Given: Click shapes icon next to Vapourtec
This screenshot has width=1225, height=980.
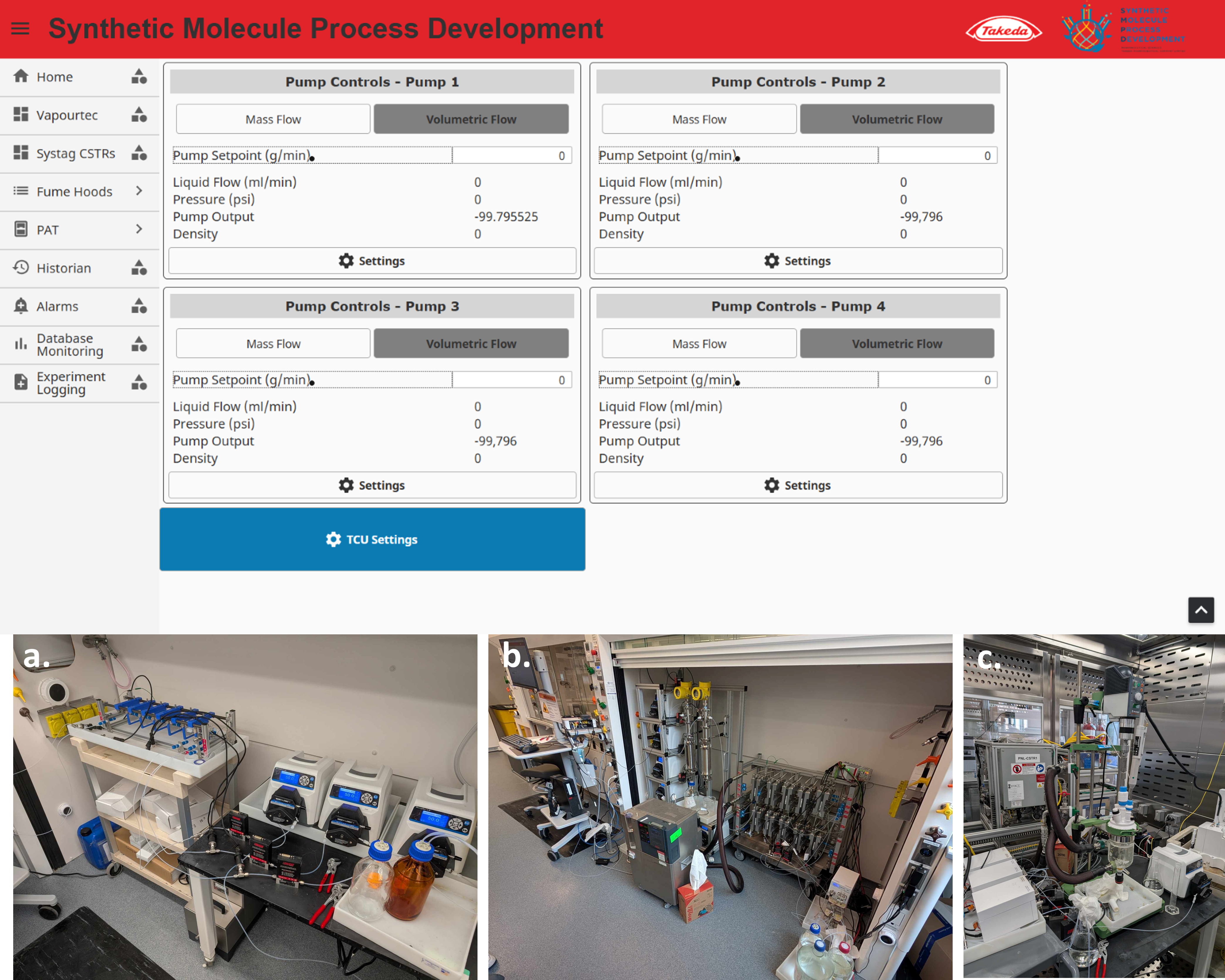Looking at the screenshot, I should (139, 115).
